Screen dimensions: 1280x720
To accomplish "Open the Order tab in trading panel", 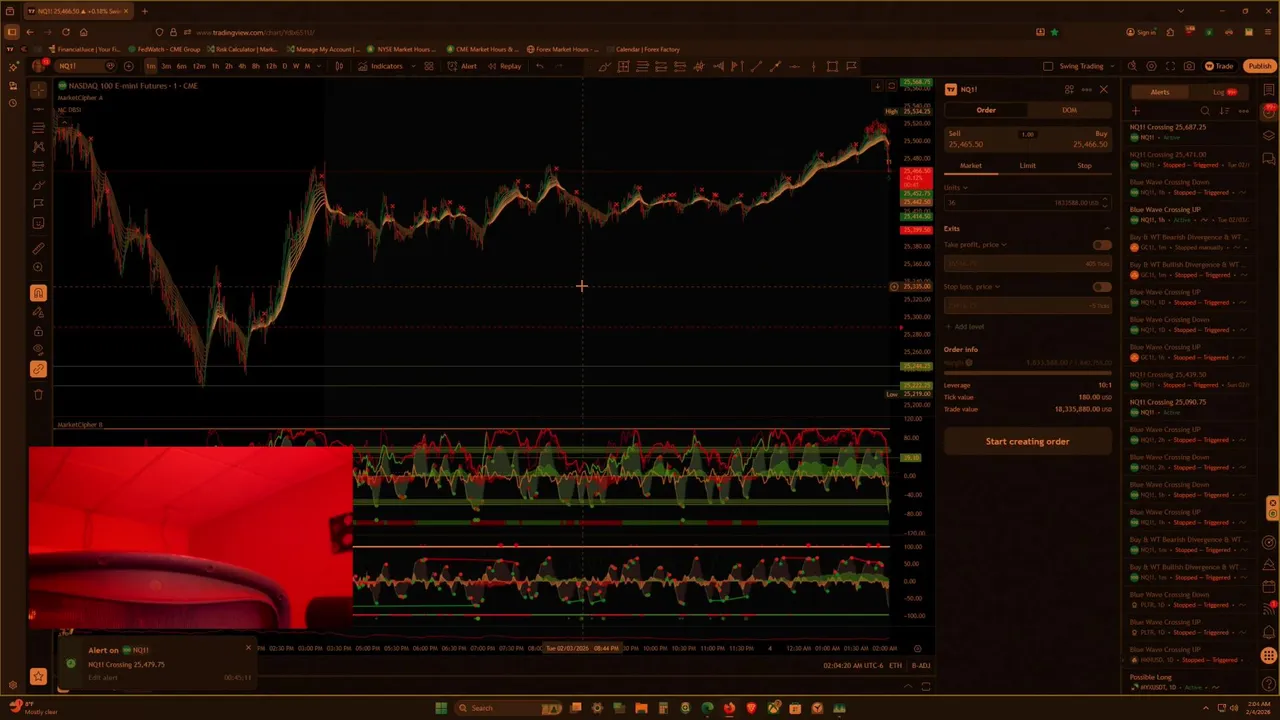I will tap(986, 110).
